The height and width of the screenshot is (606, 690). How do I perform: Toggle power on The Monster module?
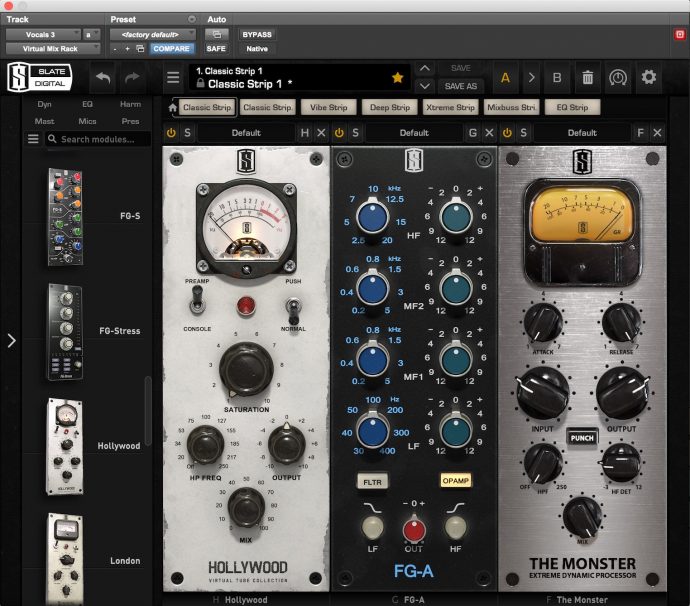coord(507,132)
